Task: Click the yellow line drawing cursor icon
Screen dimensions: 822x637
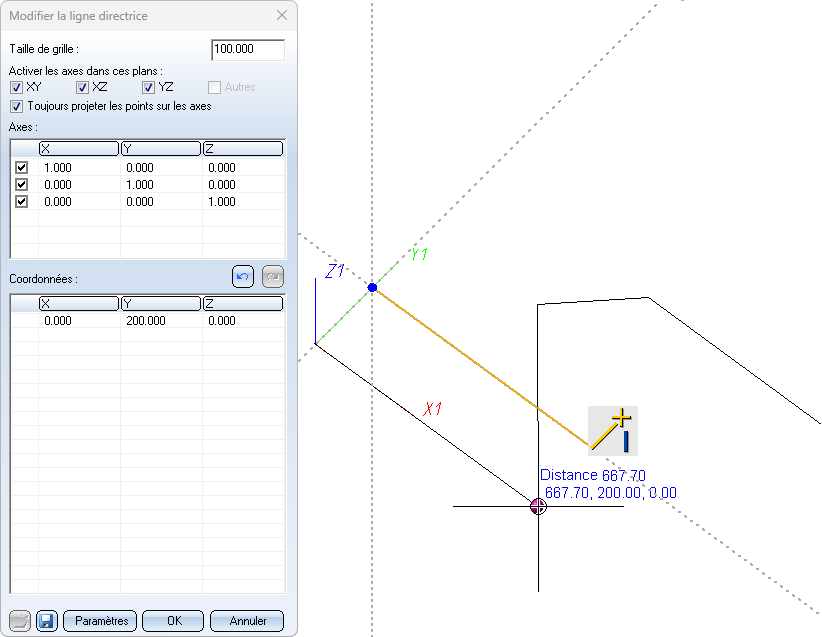Action: coord(612,430)
